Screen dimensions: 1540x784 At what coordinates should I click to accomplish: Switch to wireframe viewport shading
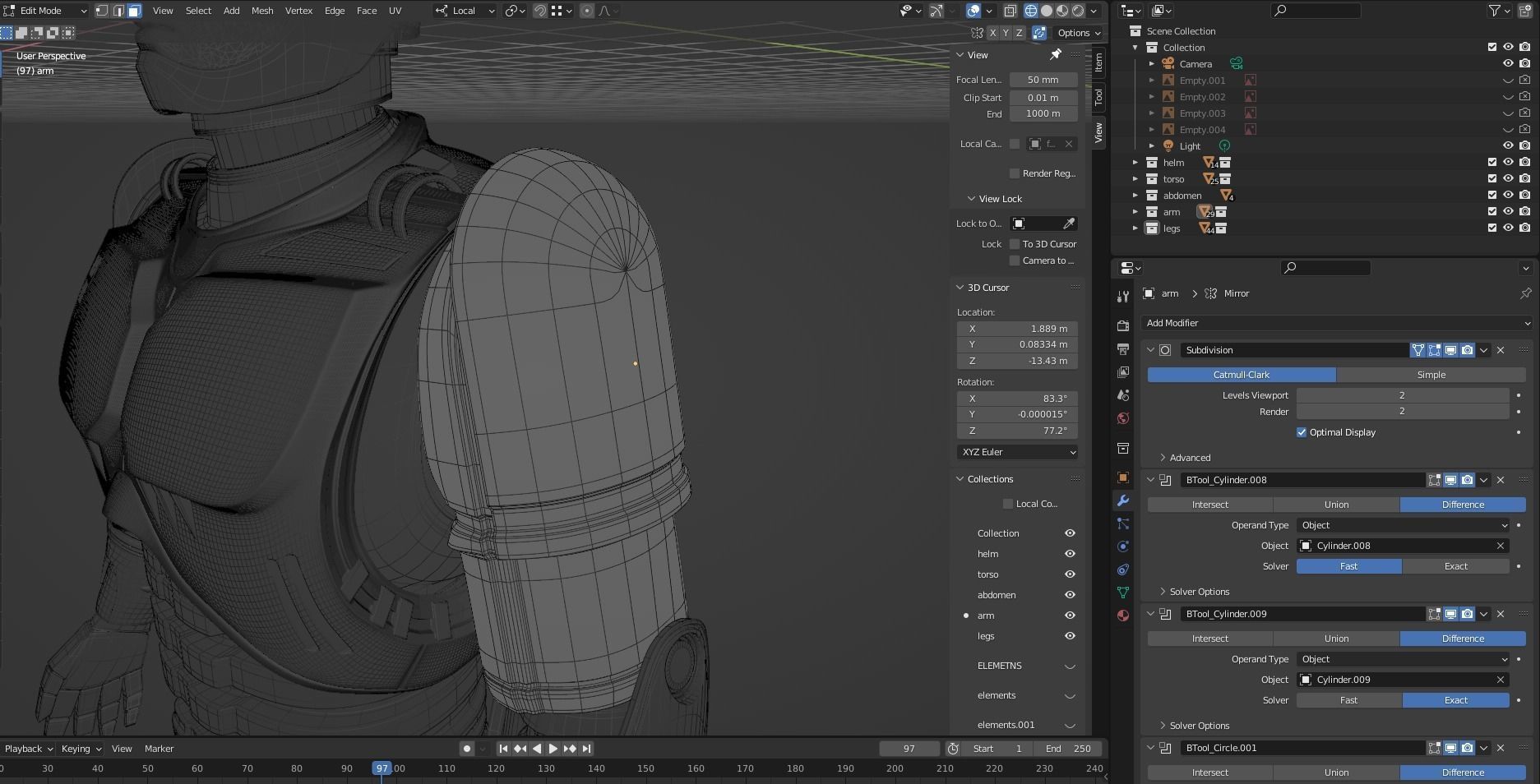(1031, 11)
